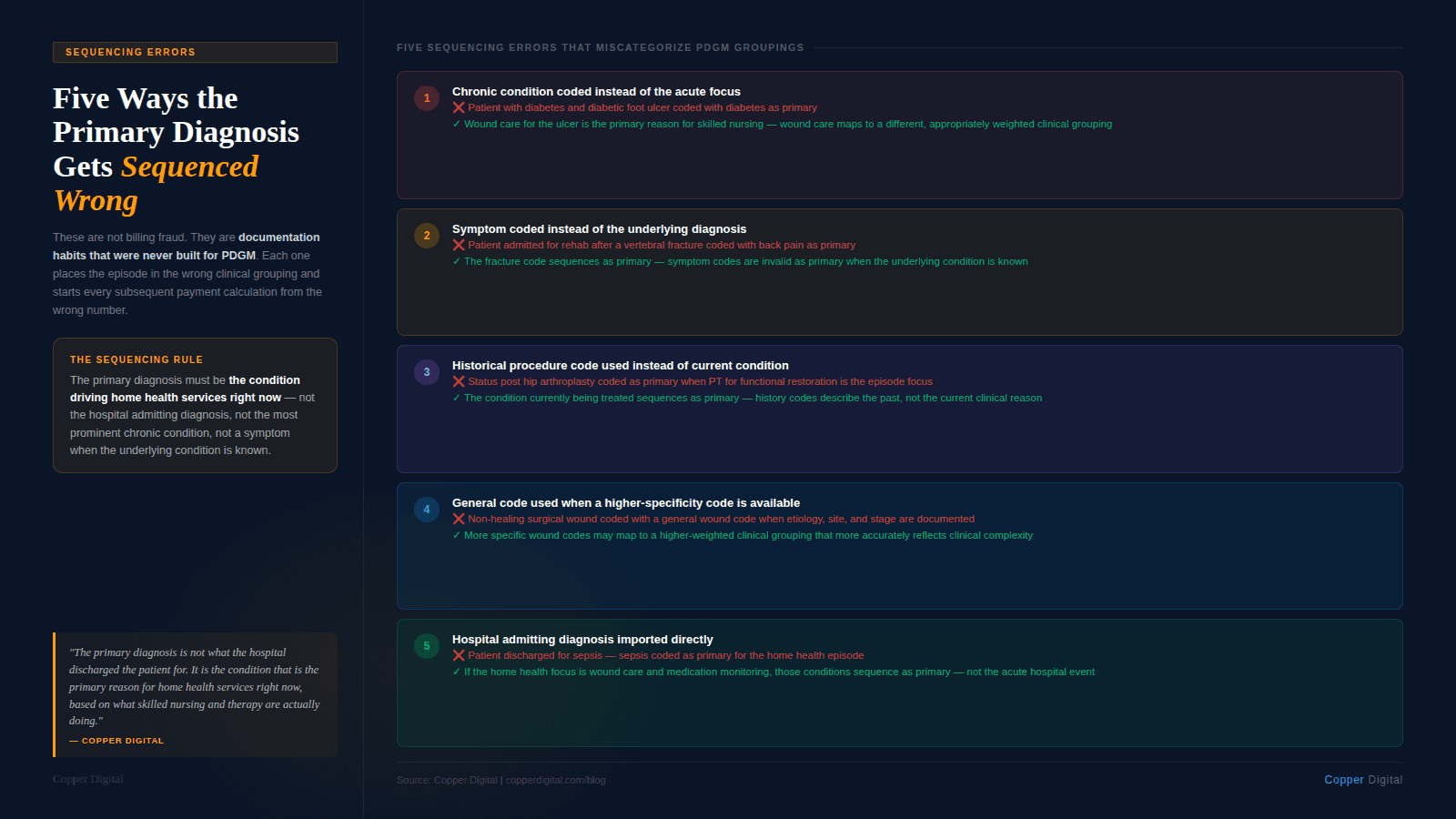The height and width of the screenshot is (819, 1456).
Task: Click bold phrase 'documentation habits that were never built'
Action: [187, 247]
